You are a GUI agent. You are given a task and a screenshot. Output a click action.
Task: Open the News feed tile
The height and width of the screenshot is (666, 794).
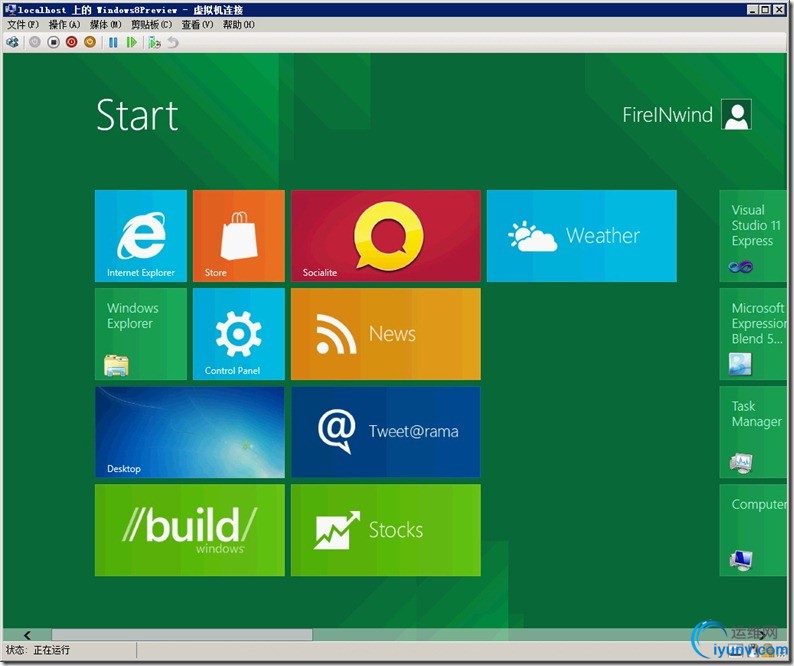(x=386, y=334)
